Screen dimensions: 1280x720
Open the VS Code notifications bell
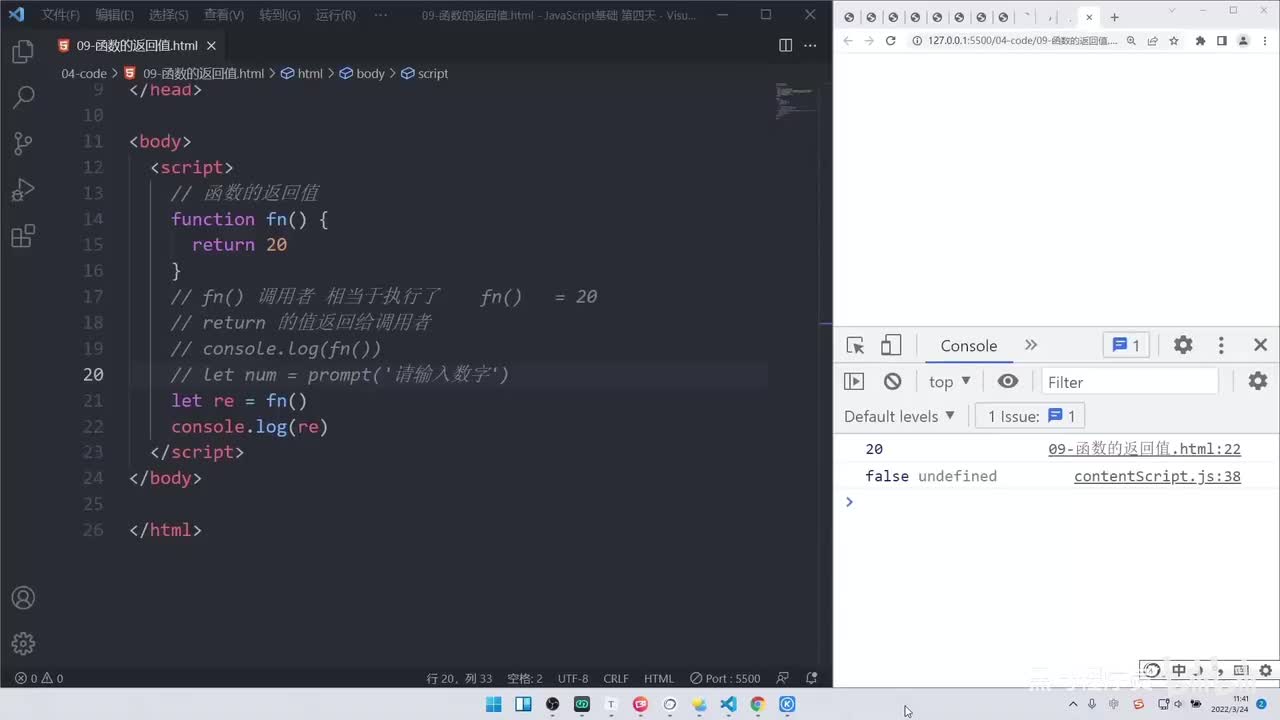(x=812, y=678)
